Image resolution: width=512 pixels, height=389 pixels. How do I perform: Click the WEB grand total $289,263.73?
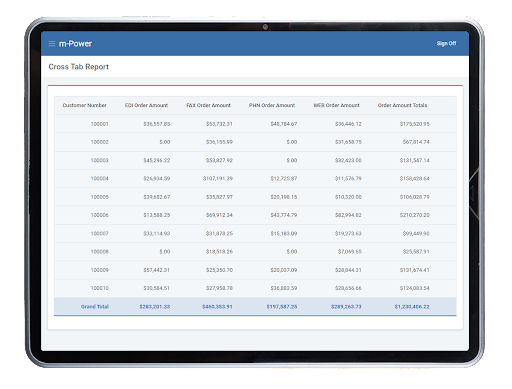click(x=346, y=307)
